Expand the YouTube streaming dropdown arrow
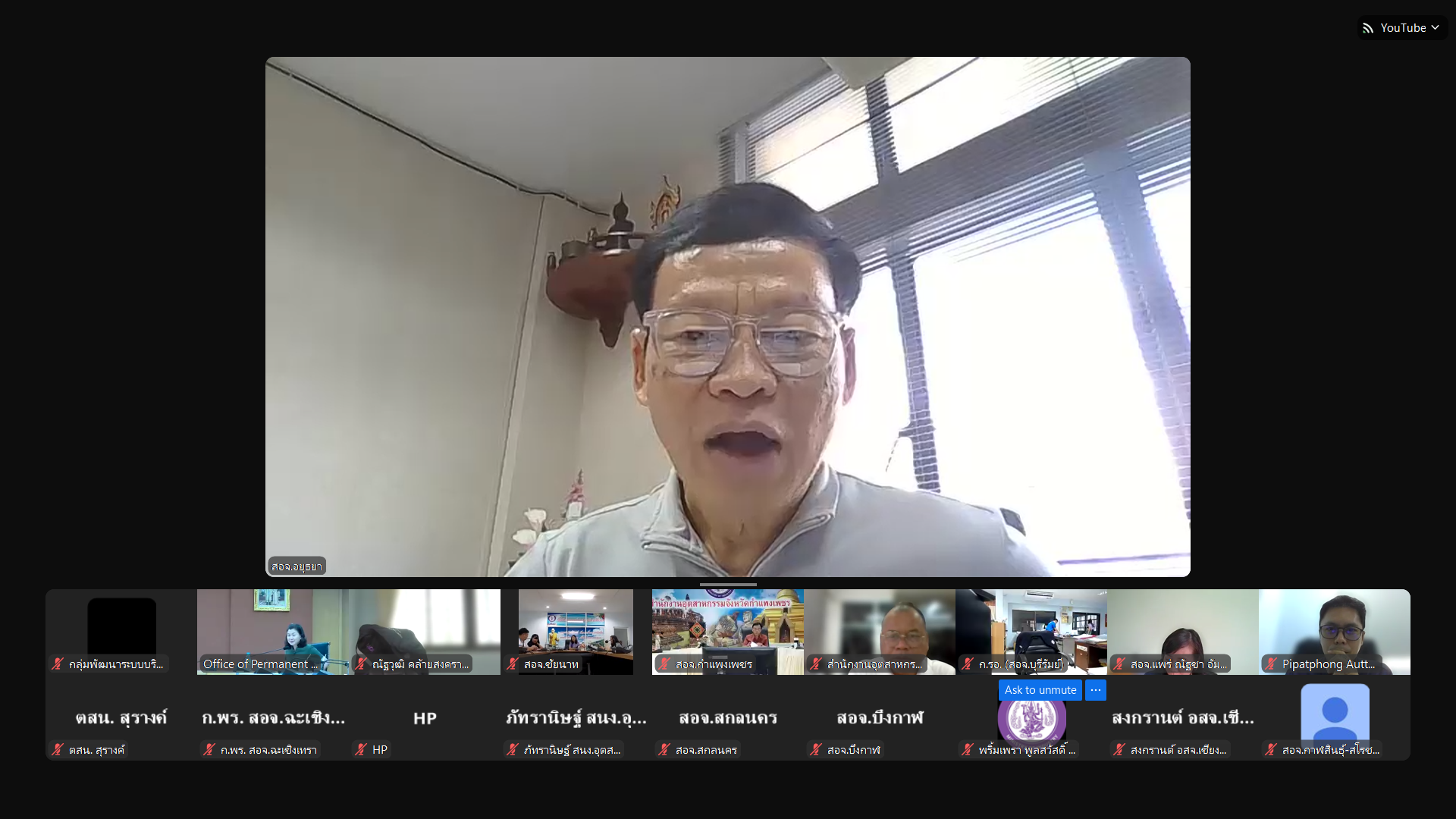 point(1436,28)
